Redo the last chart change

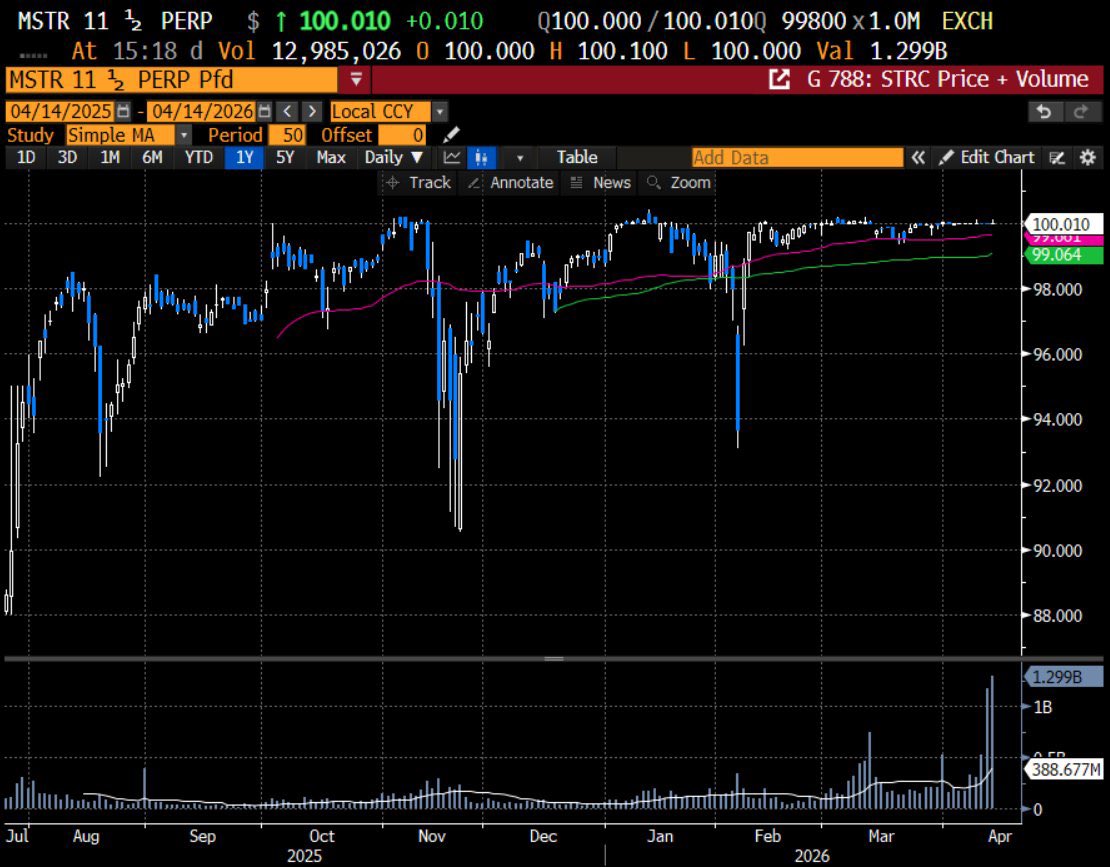point(1081,112)
